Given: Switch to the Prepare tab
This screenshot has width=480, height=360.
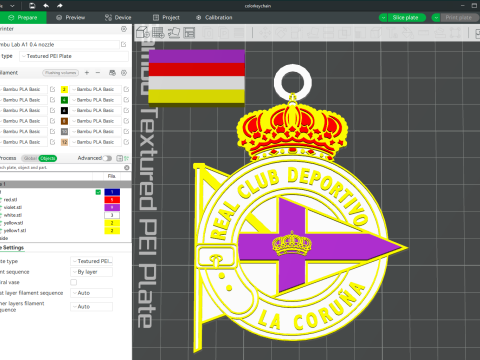Looking at the screenshot, I should pyautogui.click(x=23, y=17).
